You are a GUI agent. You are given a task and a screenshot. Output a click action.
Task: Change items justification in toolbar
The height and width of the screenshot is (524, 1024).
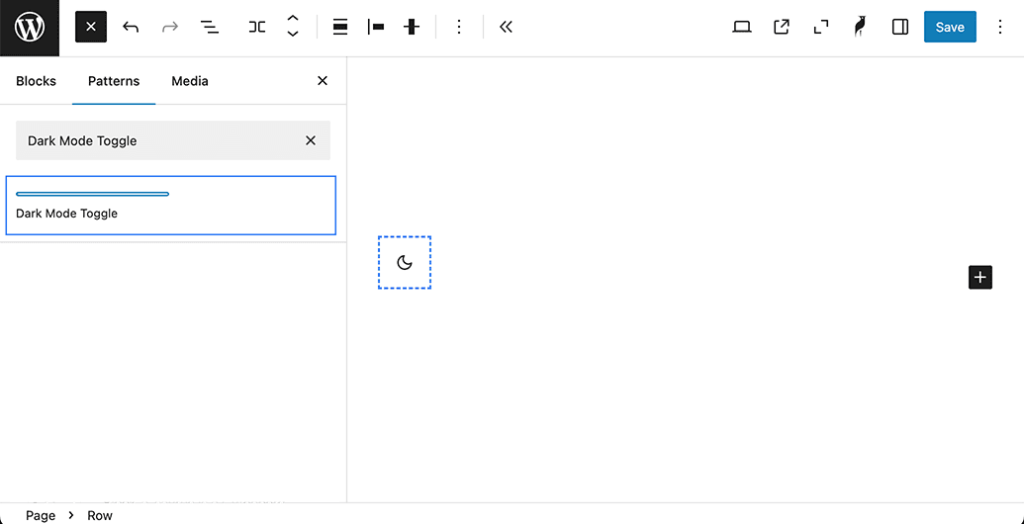376,27
